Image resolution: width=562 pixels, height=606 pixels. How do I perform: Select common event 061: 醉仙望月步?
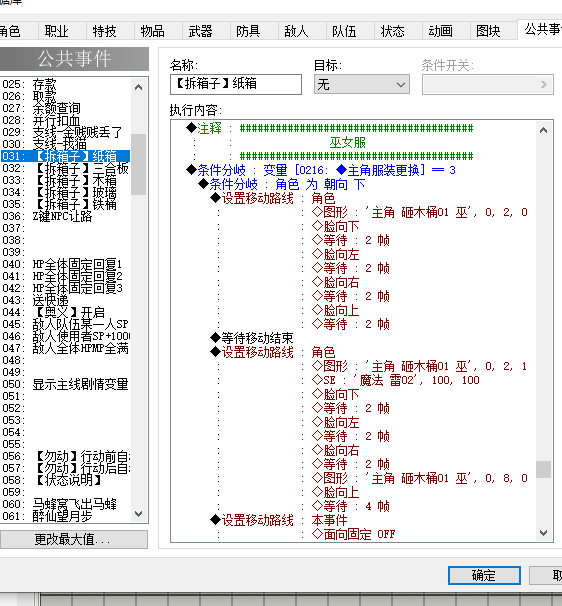pyautogui.click(x=65, y=516)
